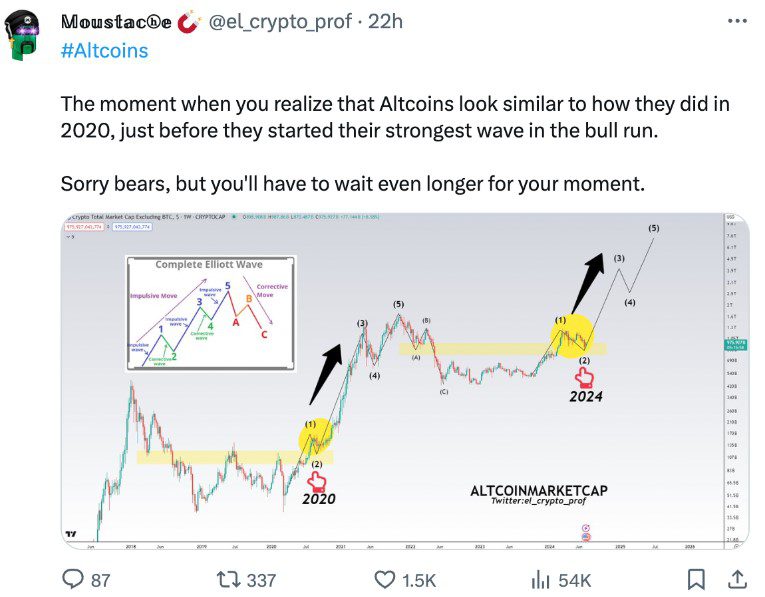Click the Moustache display name
765x597 pixels.
tap(114, 22)
